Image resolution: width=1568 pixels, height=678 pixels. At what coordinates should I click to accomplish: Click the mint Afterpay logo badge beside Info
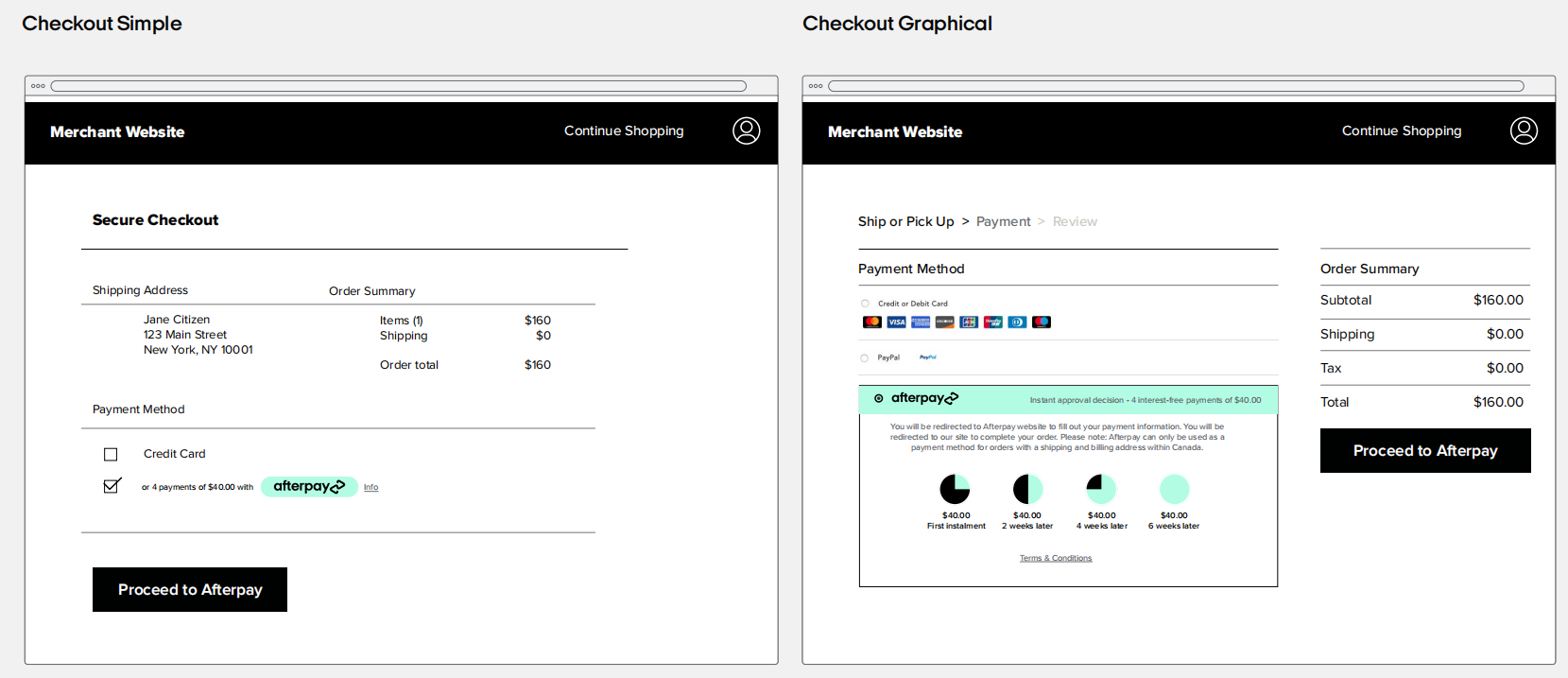coord(309,487)
